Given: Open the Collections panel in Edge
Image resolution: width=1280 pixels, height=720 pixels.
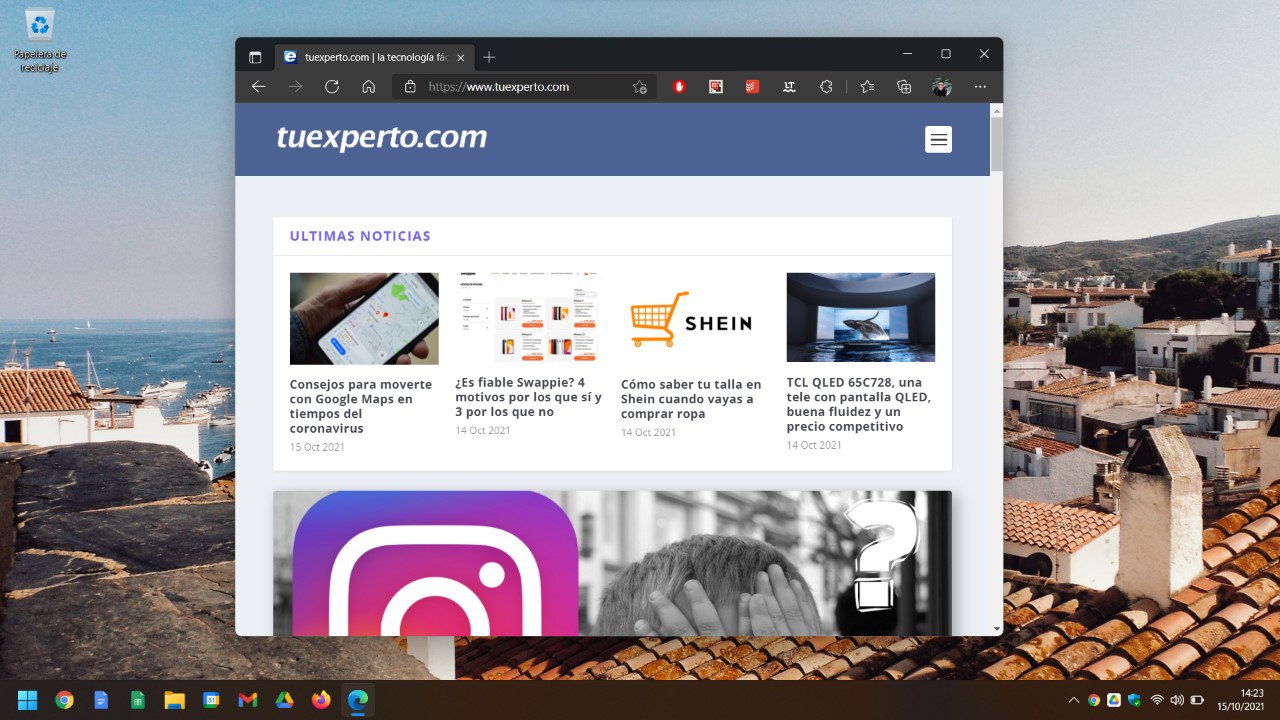Looking at the screenshot, I should tap(904, 87).
